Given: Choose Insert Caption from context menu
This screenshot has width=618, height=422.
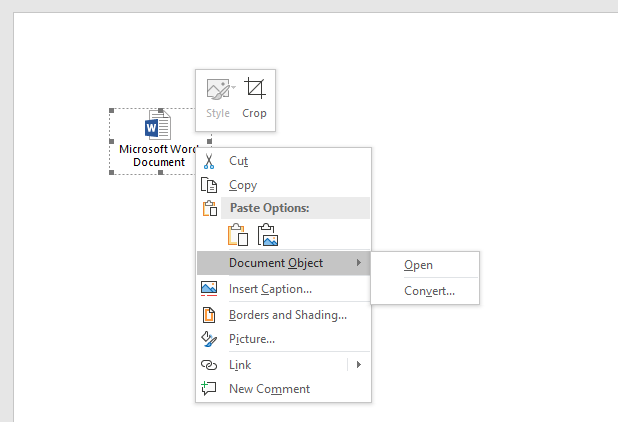Looking at the screenshot, I should tap(270, 289).
